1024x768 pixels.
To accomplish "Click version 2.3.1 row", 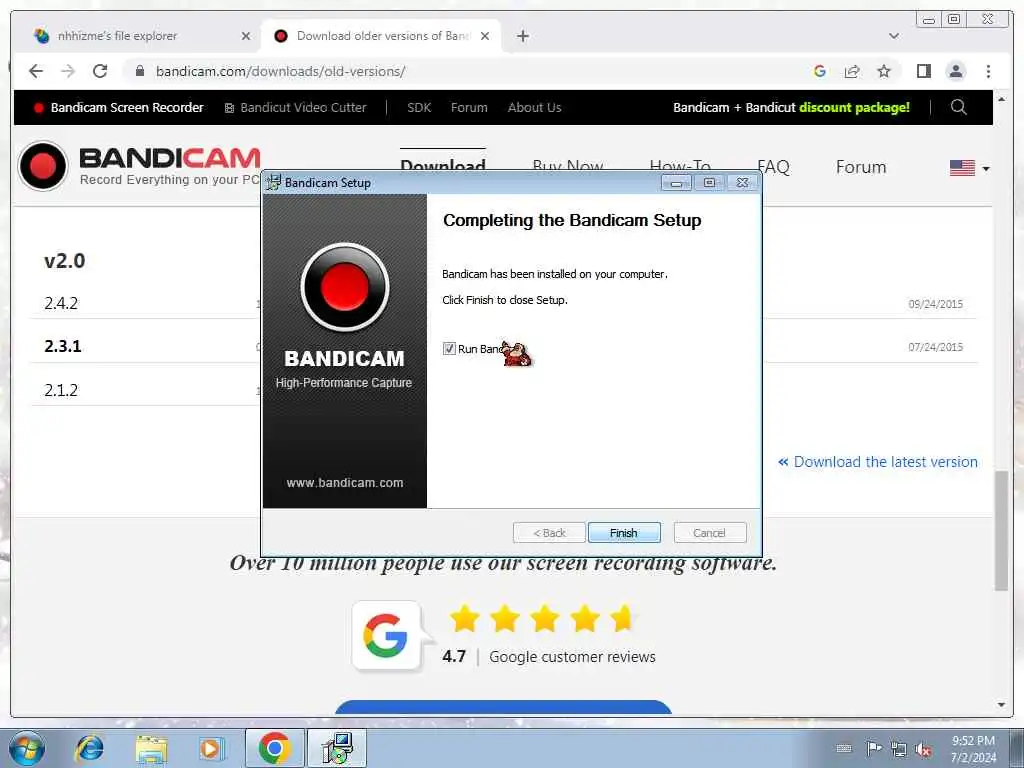I will click(63, 346).
